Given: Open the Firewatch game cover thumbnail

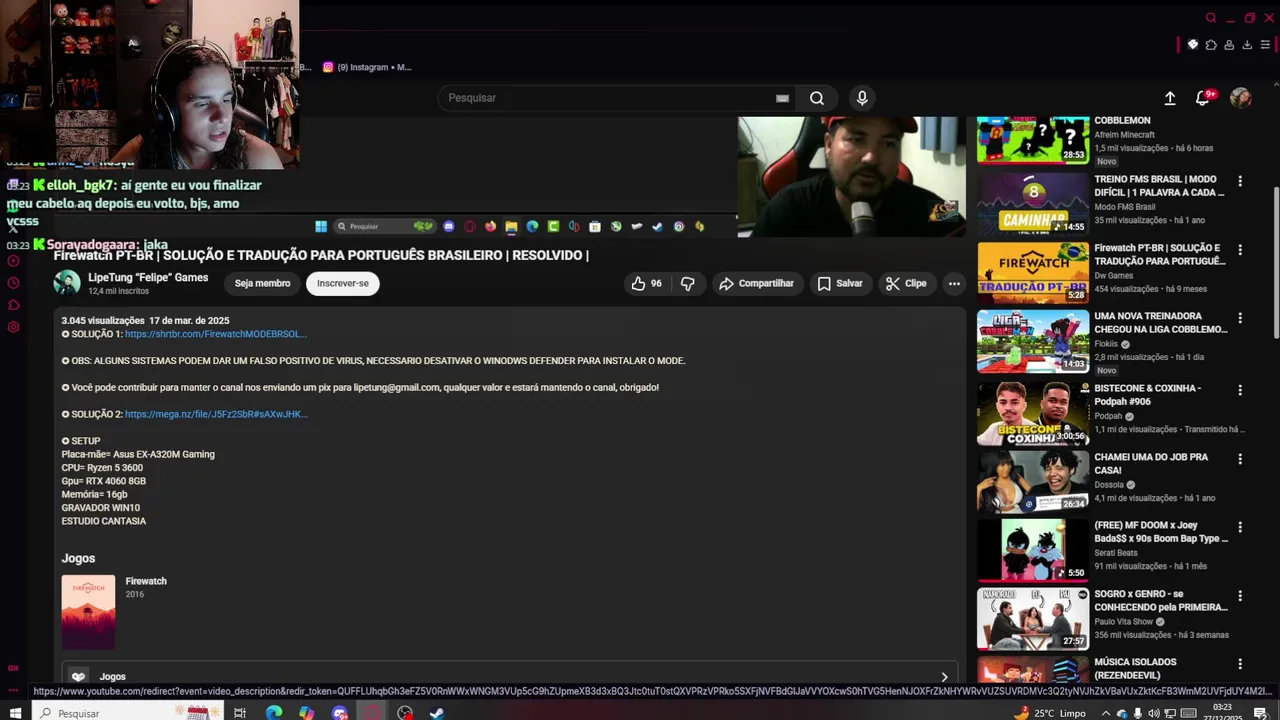Looking at the screenshot, I should 88,612.
